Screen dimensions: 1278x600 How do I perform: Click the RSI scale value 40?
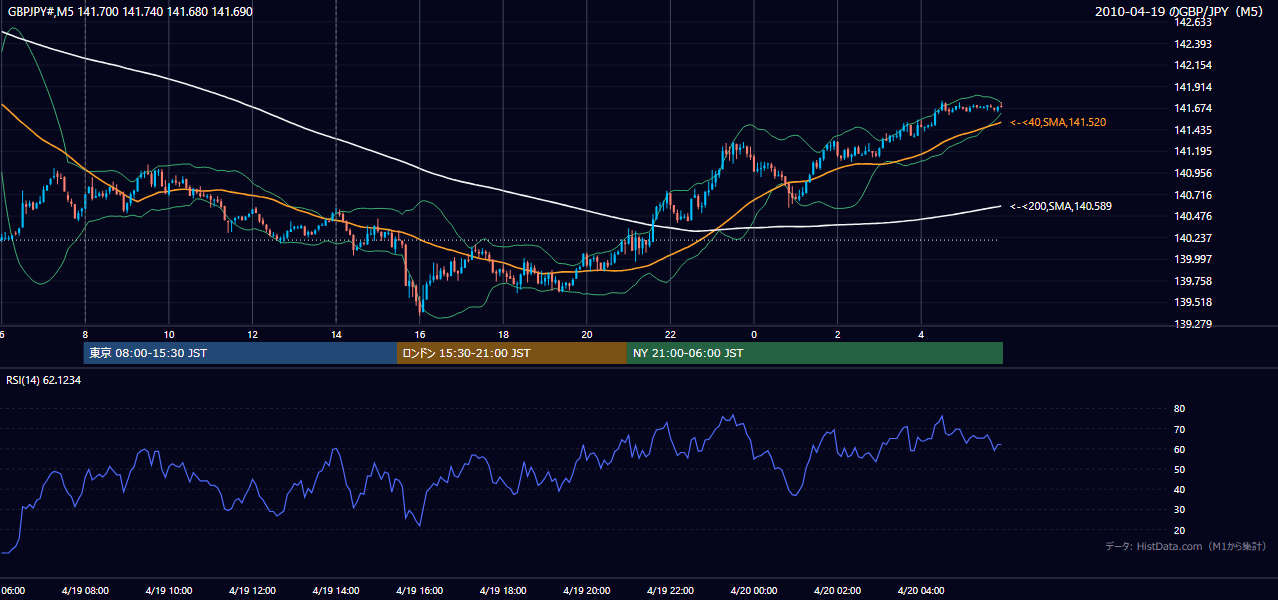(x=1179, y=489)
